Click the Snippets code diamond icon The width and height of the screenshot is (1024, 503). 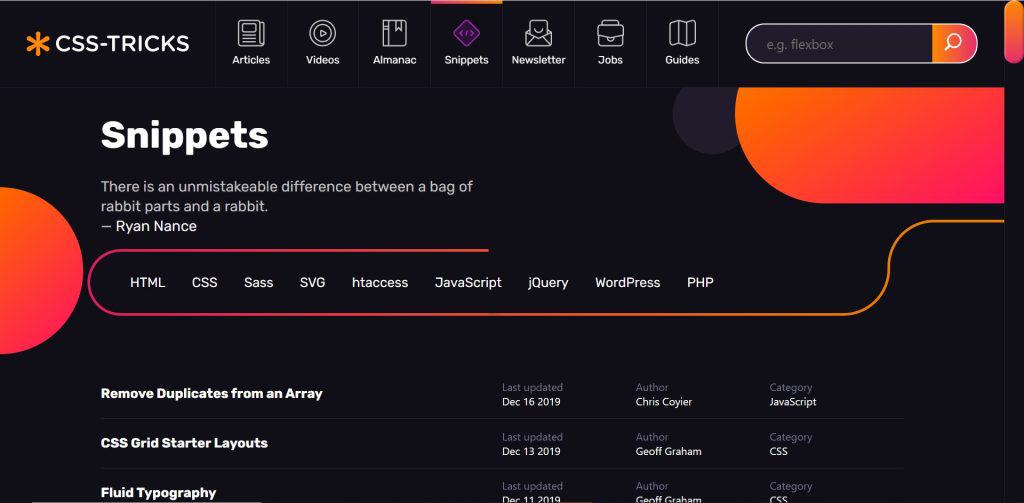point(466,33)
